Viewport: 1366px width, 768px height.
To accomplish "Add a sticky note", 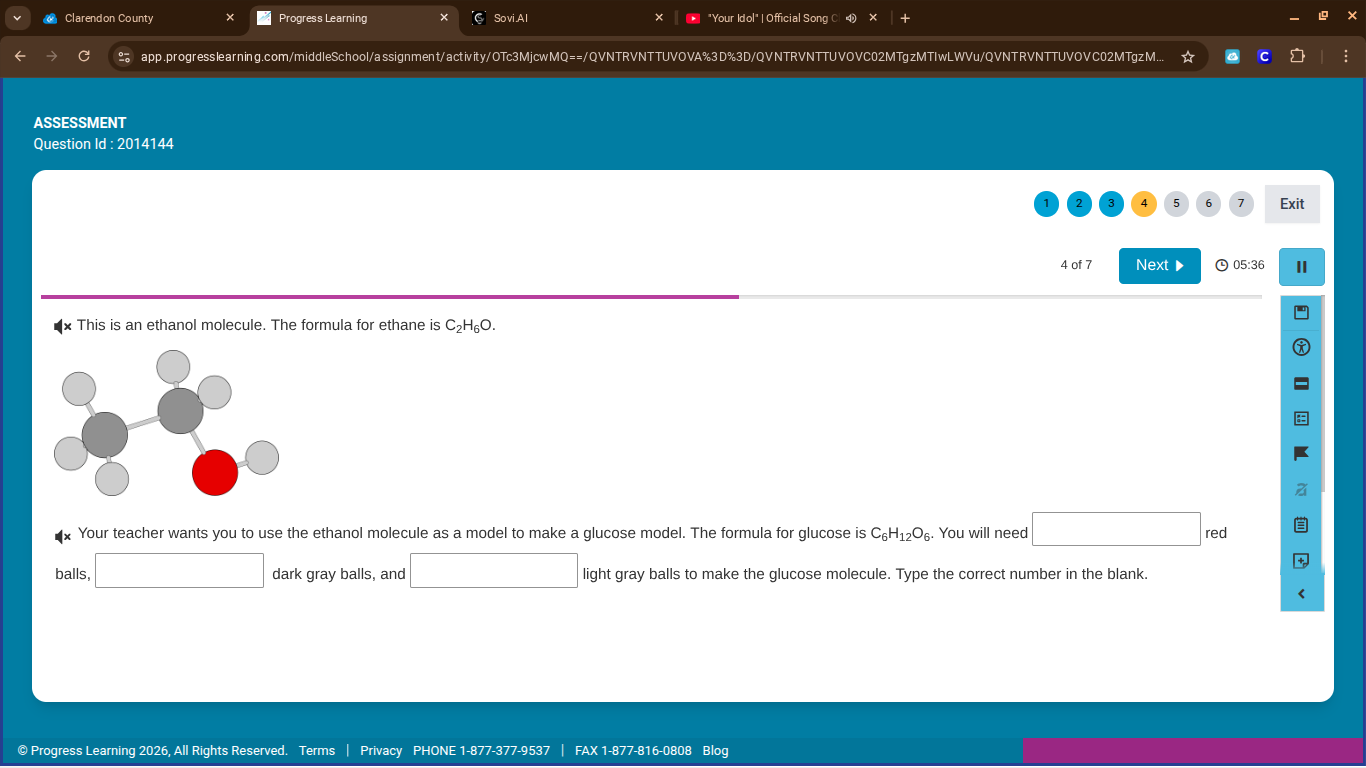I will click(x=1301, y=560).
